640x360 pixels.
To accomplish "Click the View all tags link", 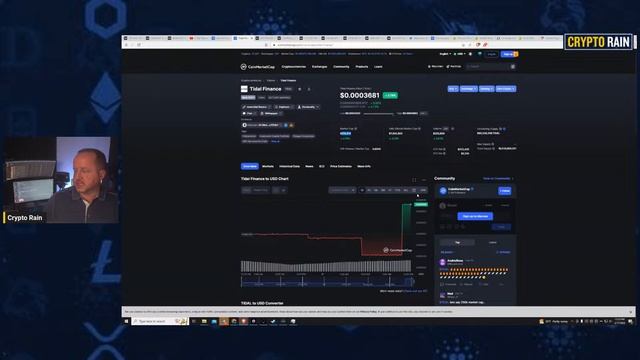I will coord(276,141).
